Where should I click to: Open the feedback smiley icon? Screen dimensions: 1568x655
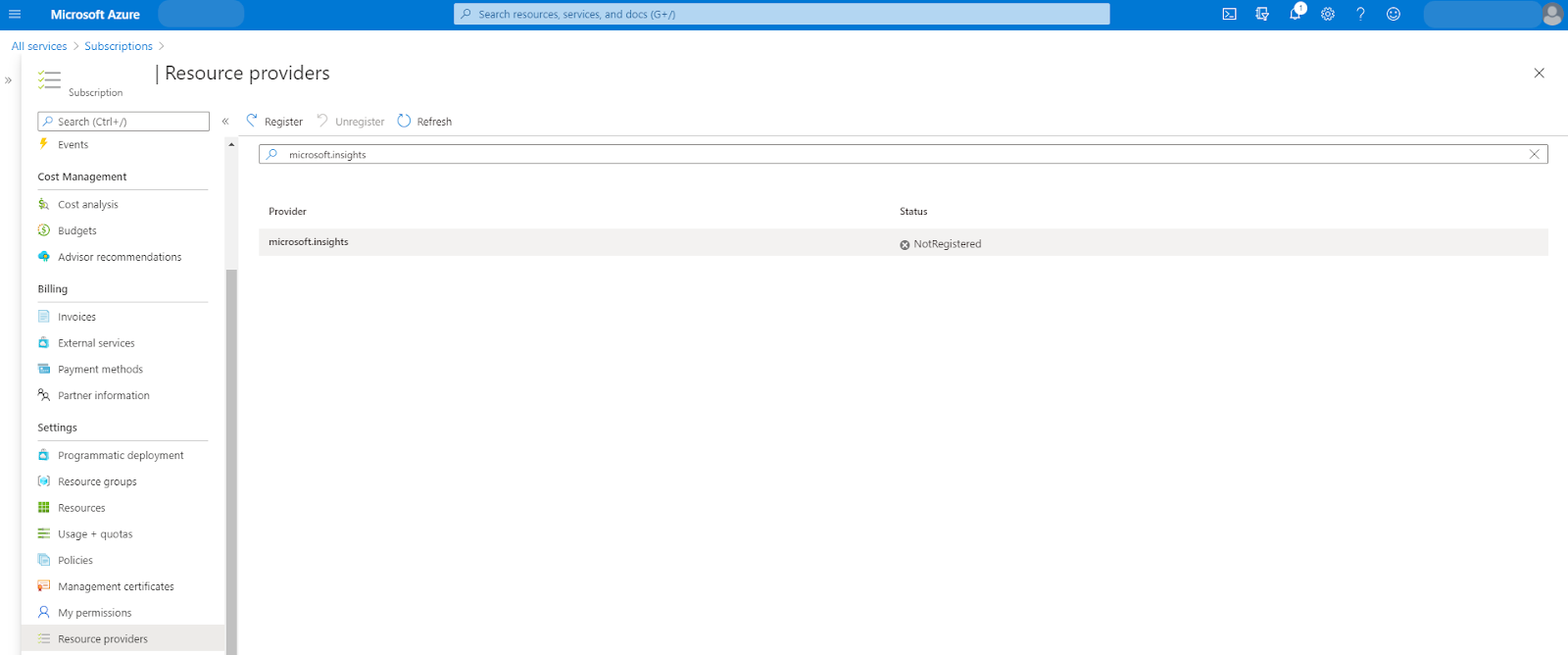pyautogui.click(x=1394, y=14)
